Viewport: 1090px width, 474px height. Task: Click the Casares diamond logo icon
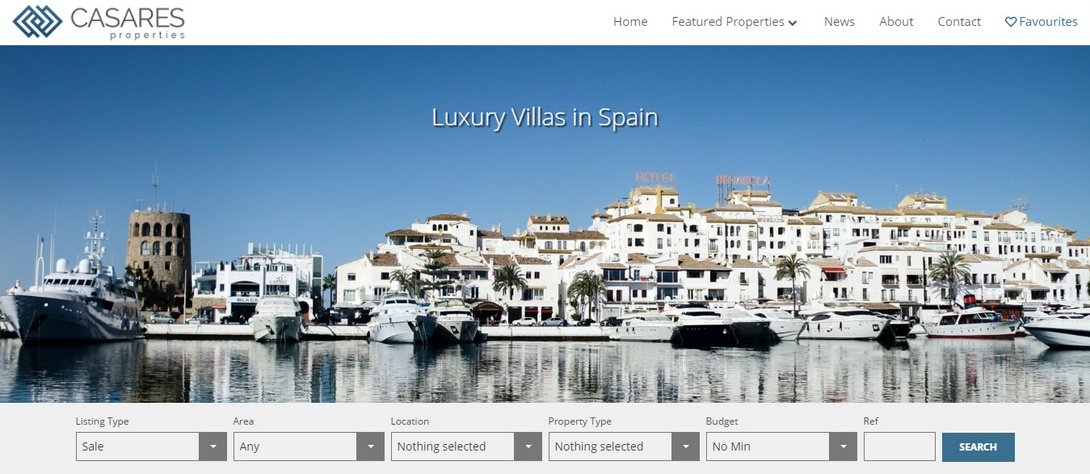pyautogui.click(x=38, y=22)
